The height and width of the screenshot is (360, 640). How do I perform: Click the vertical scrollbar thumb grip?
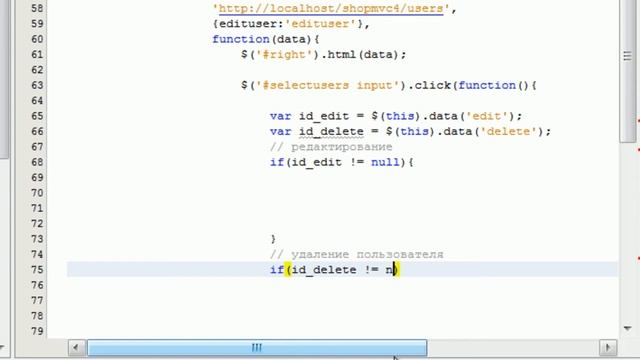coord(628,56)
